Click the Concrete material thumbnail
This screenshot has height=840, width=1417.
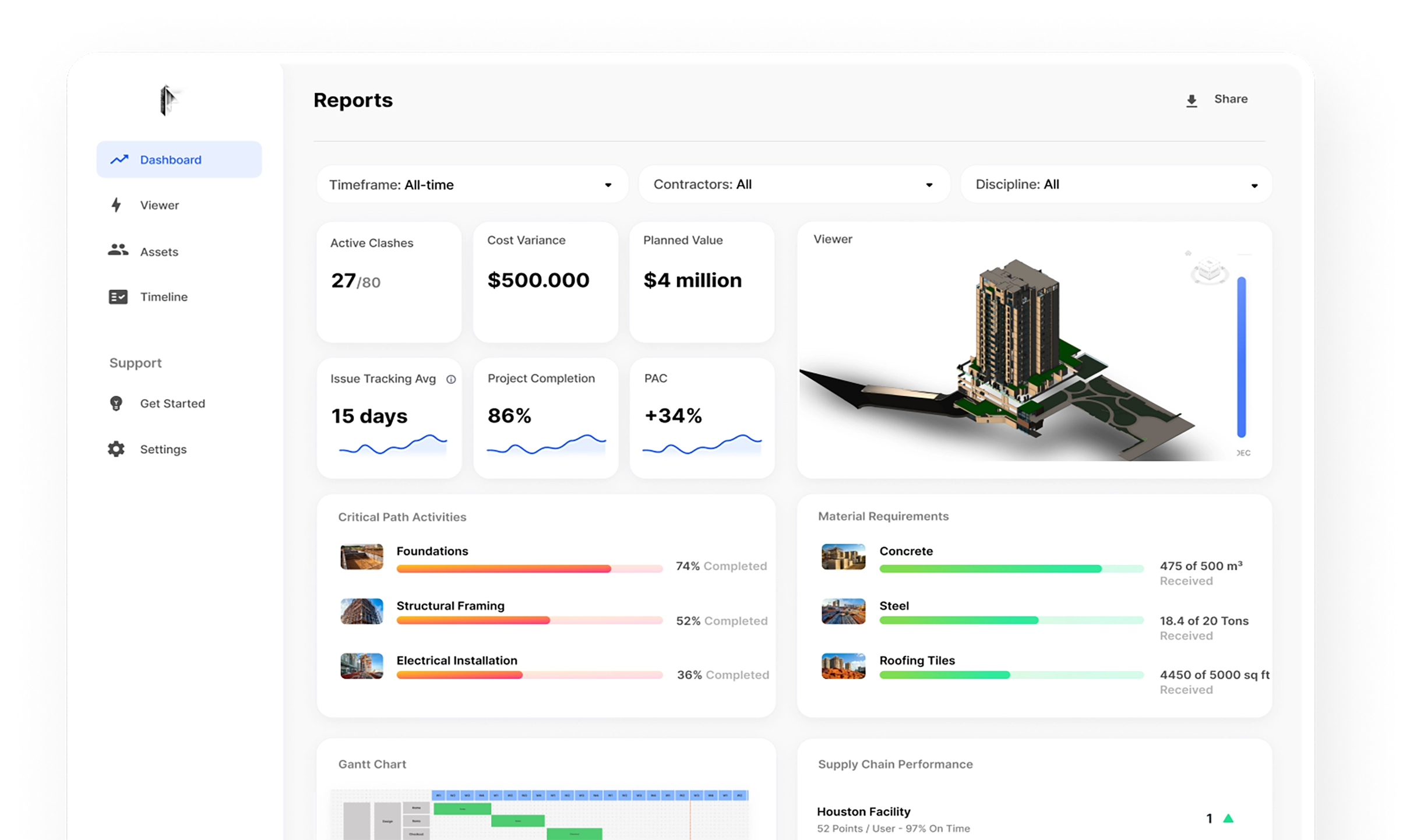(844, 557)
